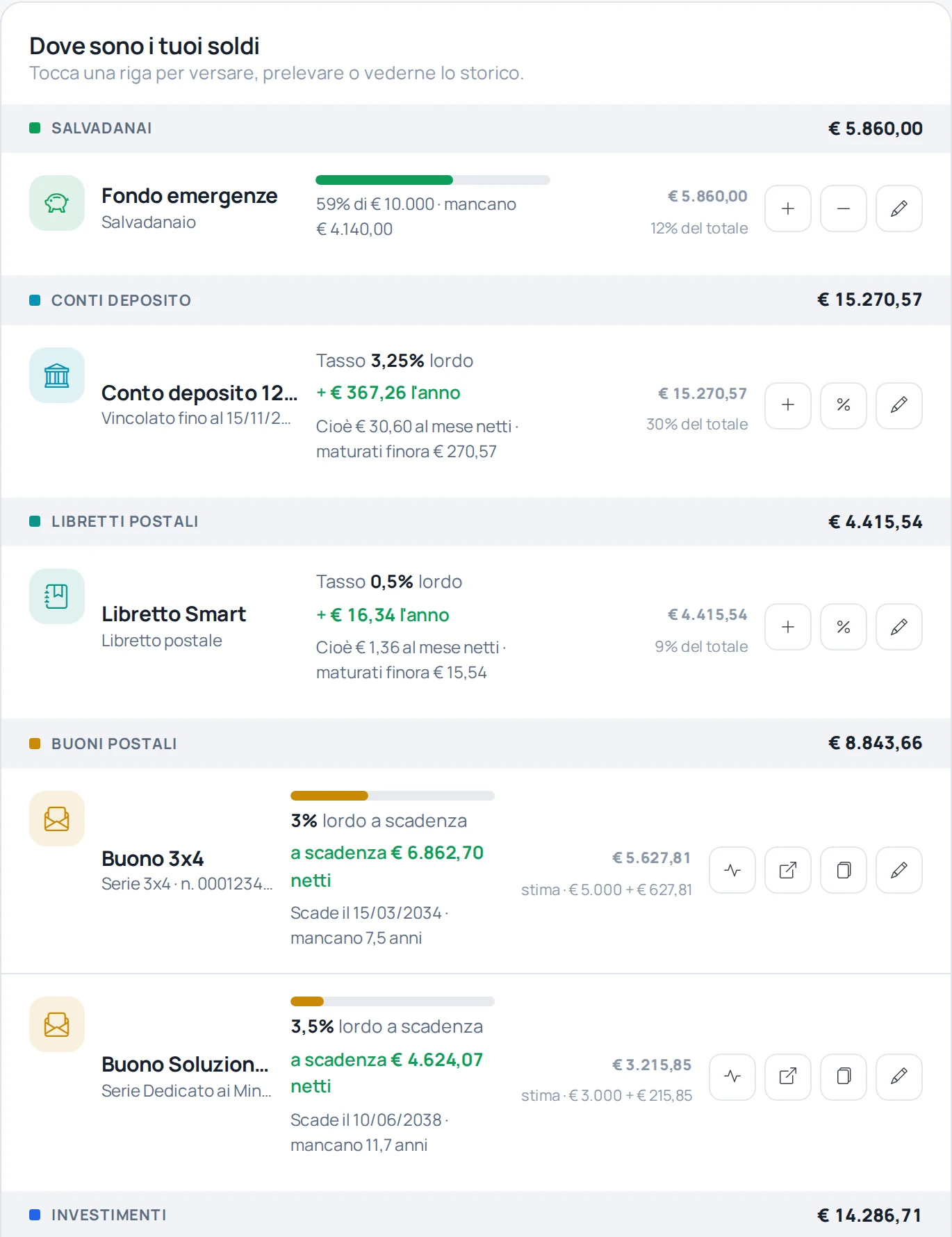The image size is (952, 1237).
Task: Click the Fondo emergenze green progress bar
Action: 433,180
